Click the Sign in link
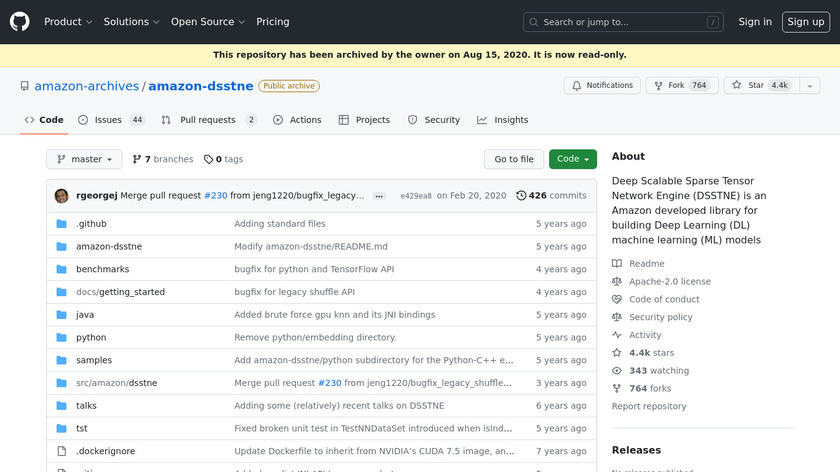The height and width of the screenshot is (472, 840). [x=755, y=22]
